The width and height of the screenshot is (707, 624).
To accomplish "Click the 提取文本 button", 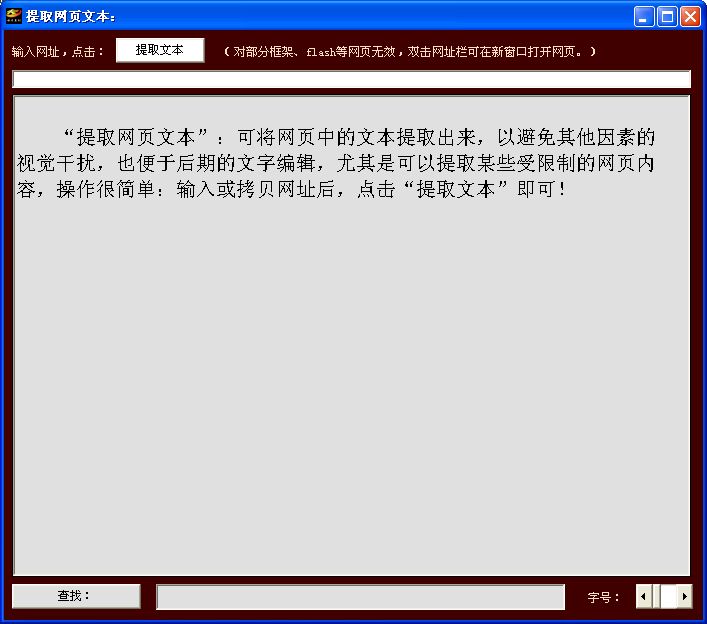I will click(160, 50).
